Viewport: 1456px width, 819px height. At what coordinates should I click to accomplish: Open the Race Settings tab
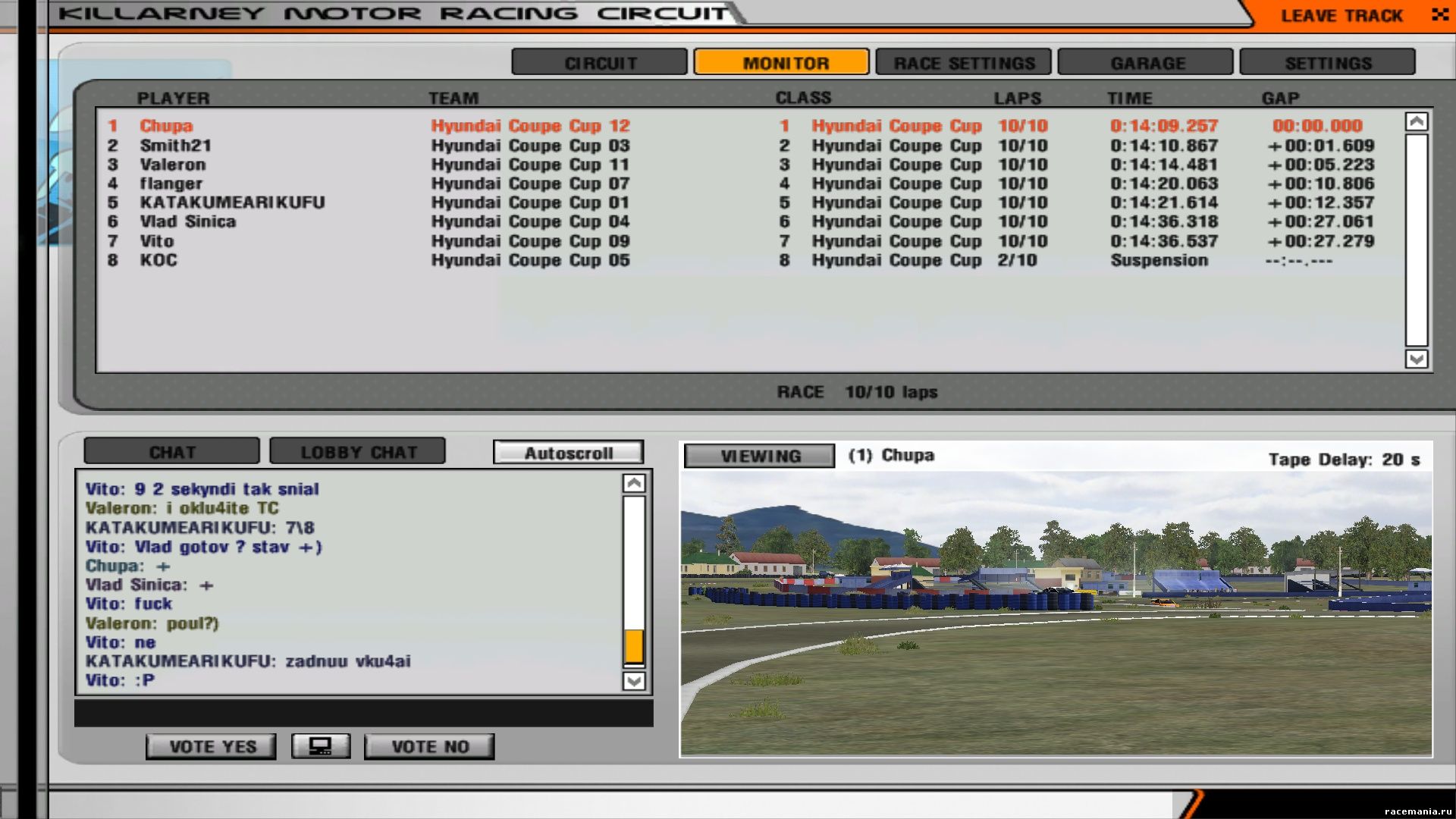click(964, 62)
